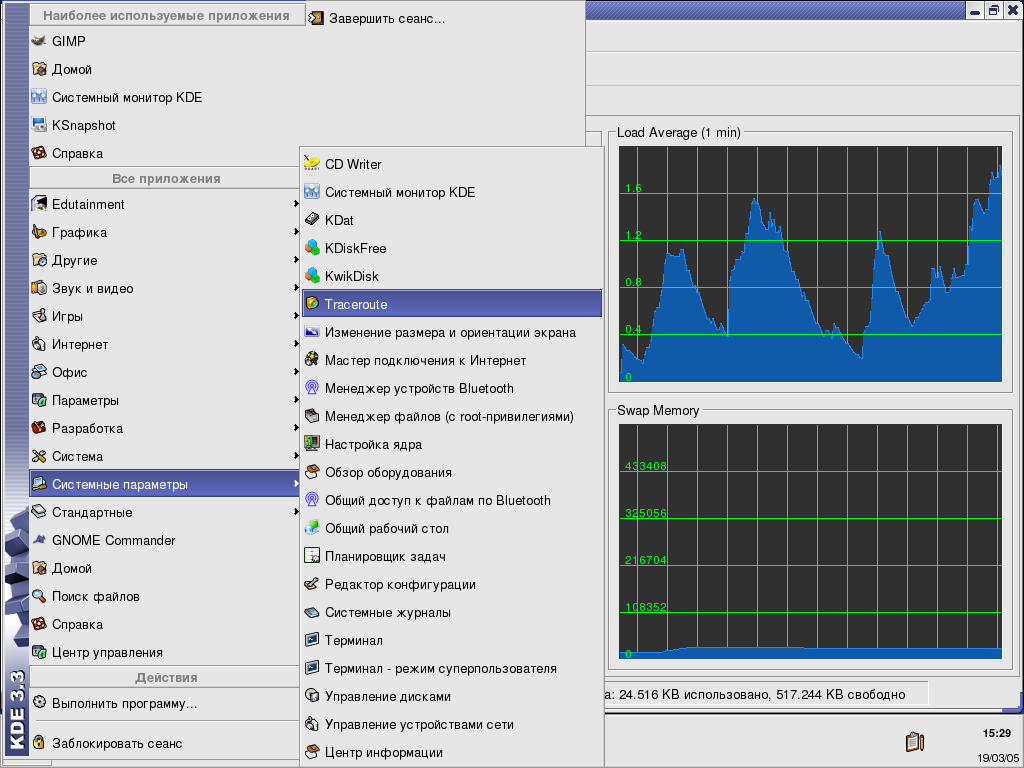The height and width of the screenshot is (768, 1024).
Task: Open Центр управления from the menu
Action: point(165,652)
